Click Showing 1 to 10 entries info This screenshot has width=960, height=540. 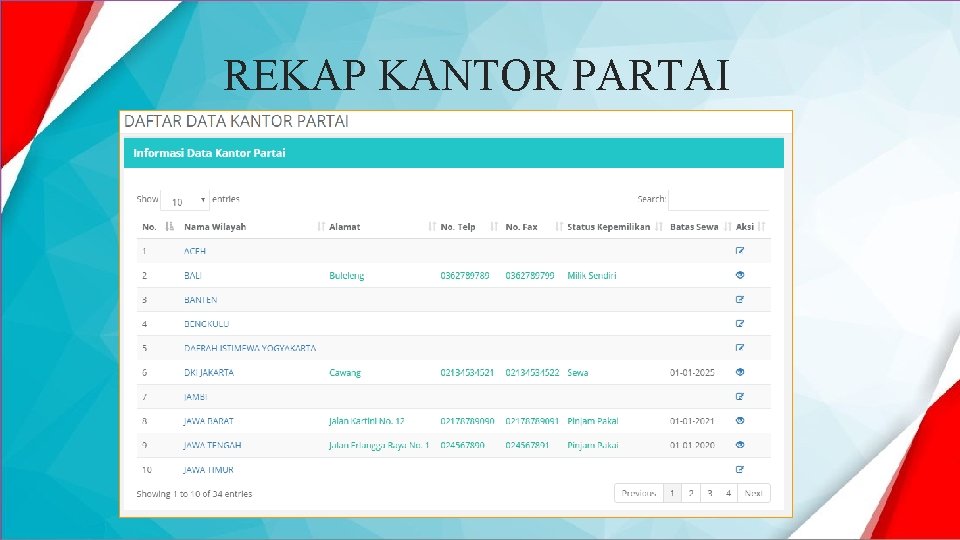[194, 493]
